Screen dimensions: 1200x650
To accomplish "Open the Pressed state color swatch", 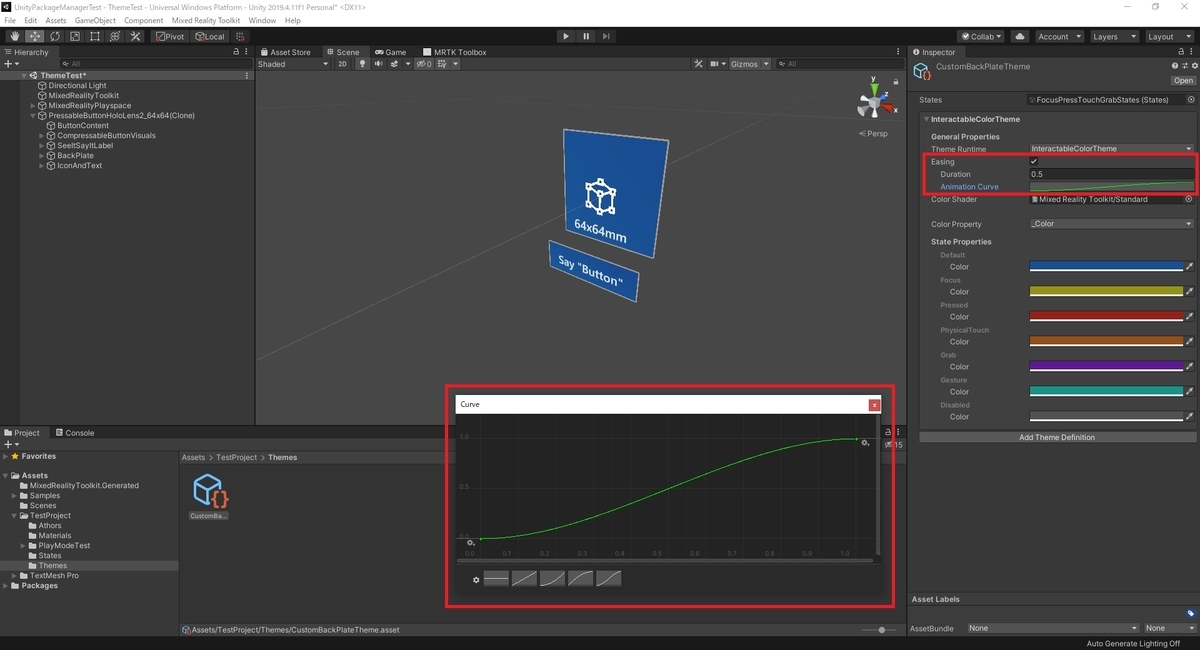I will tap(1106, 317).
